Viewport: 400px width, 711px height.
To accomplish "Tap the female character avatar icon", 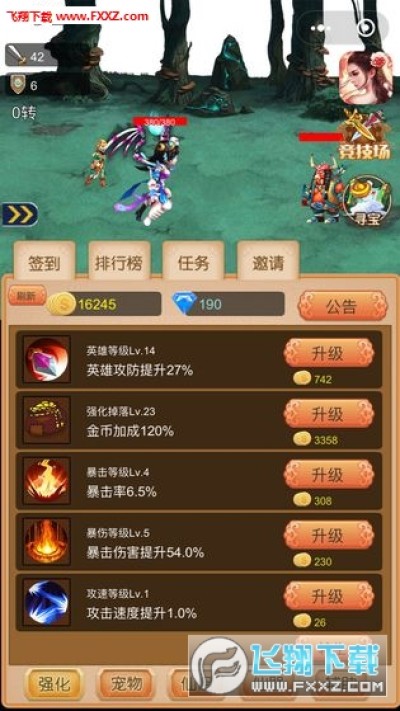I will [366, 78].
